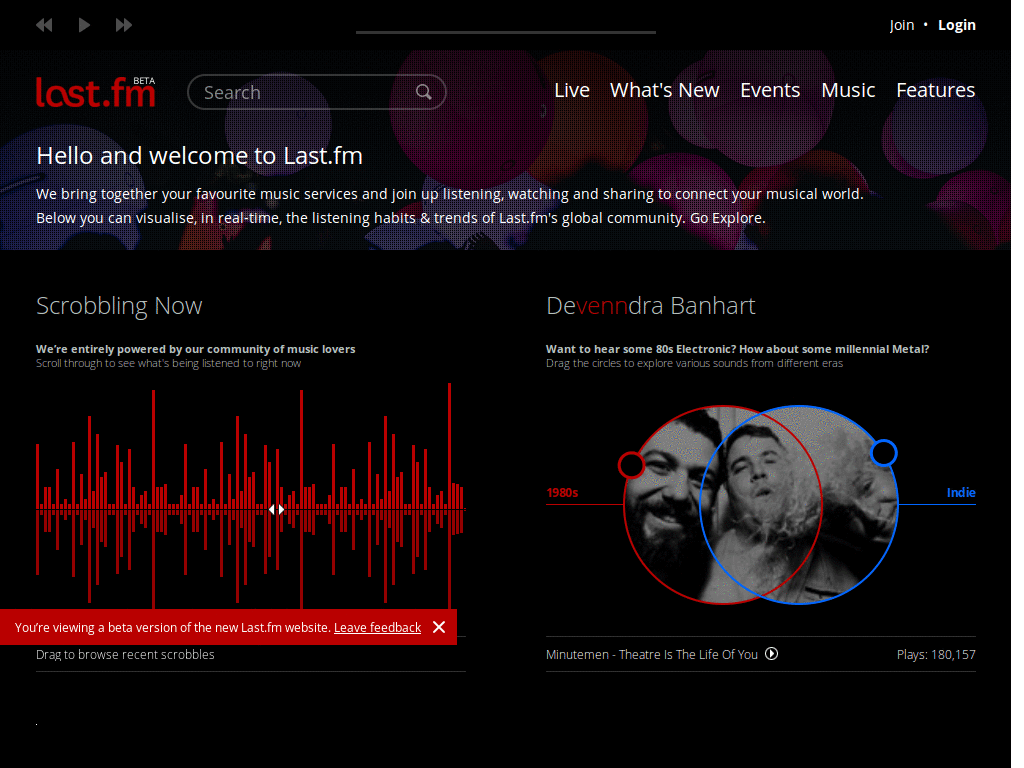The image size is (1024, 768).
Task: Click the search magnifier icon
Action: point(424,91)
